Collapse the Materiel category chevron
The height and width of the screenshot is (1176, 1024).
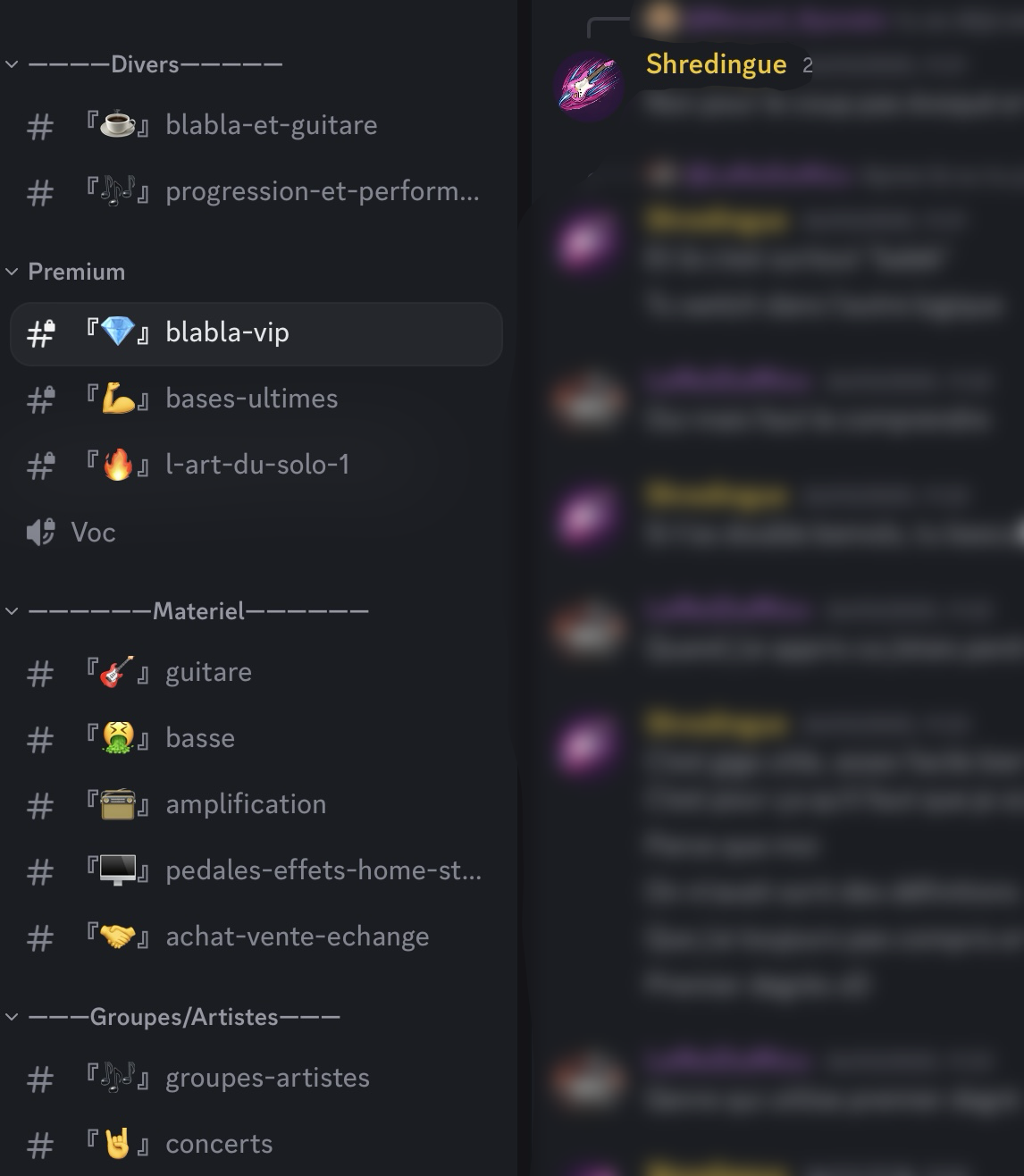coord(12,611)
